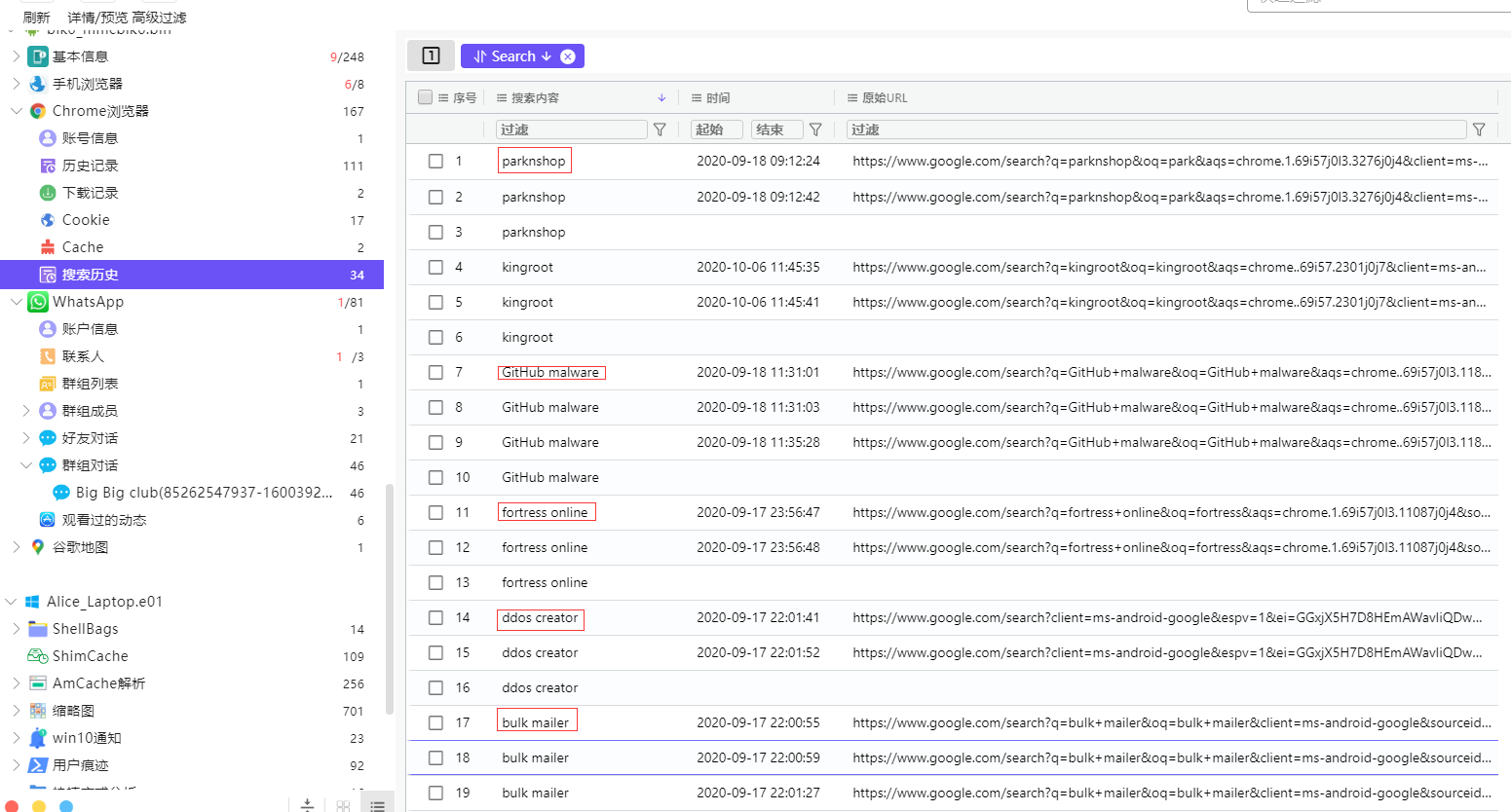
Task: Click 观看过的动态 icon
Action: 48,520
